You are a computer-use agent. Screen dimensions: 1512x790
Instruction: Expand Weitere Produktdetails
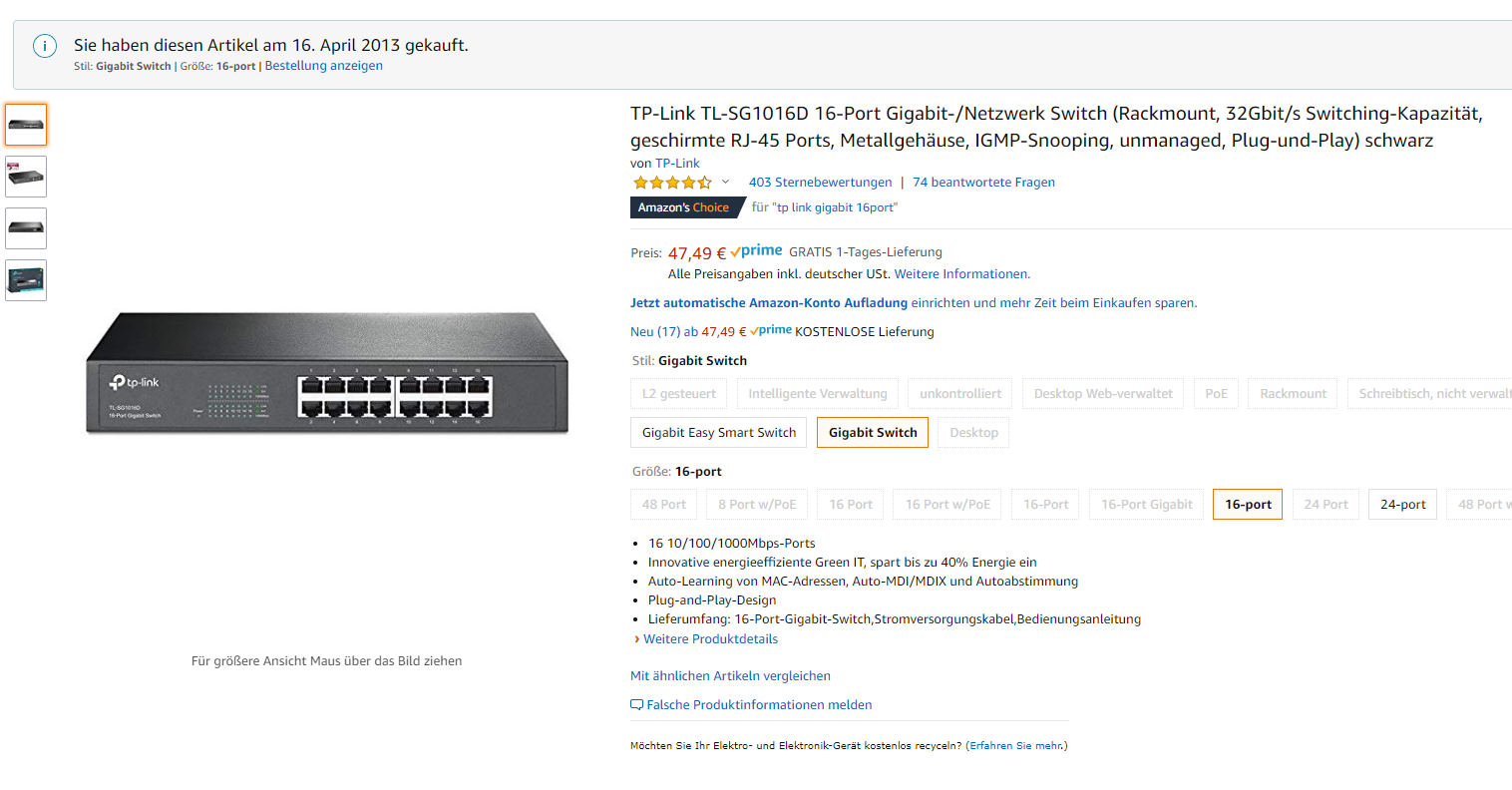(710, 639)
